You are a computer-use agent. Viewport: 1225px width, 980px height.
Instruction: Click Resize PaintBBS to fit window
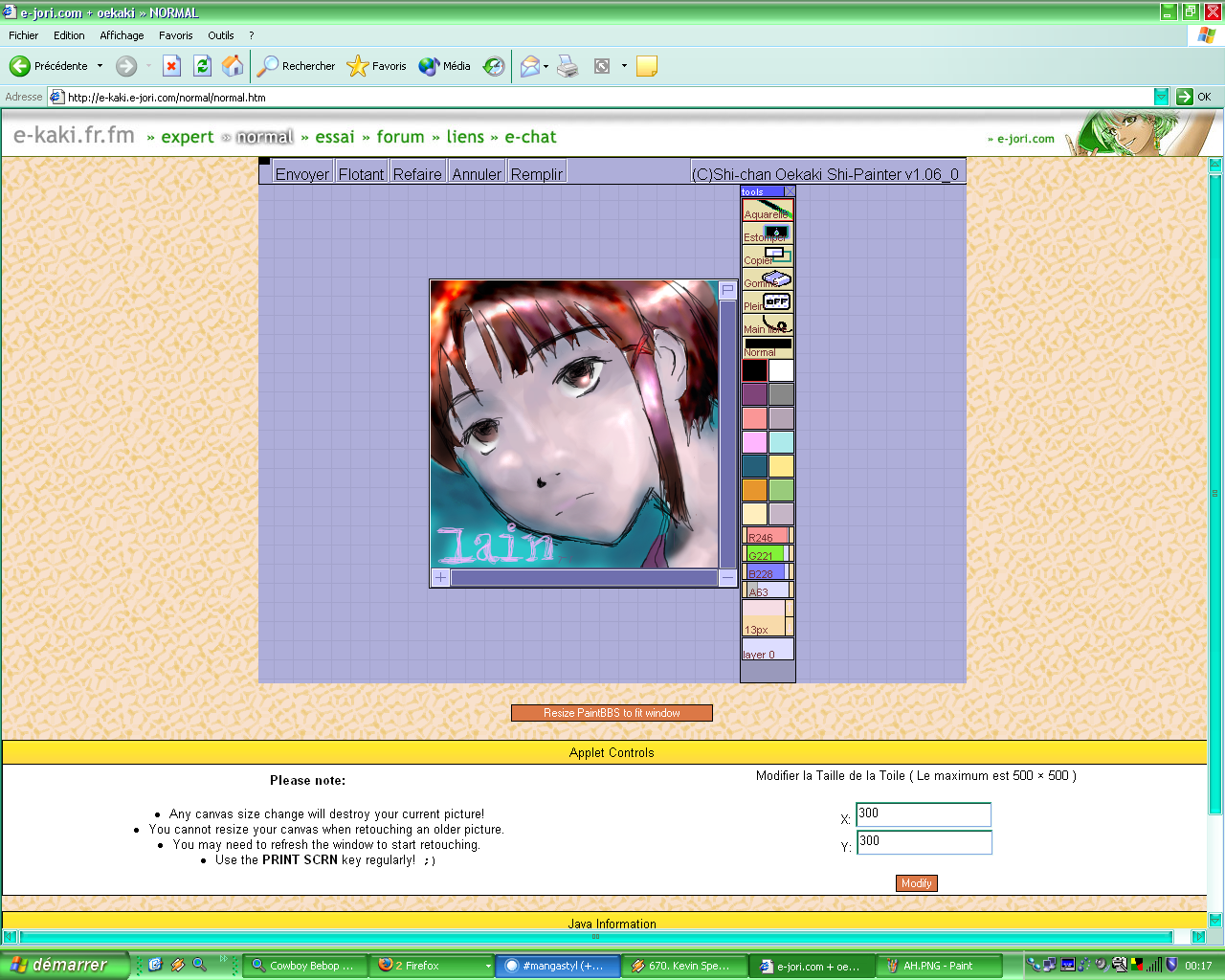tap(612, 713)
